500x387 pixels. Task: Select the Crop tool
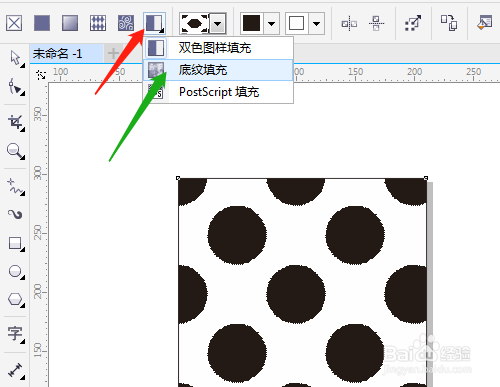point(15,123)
